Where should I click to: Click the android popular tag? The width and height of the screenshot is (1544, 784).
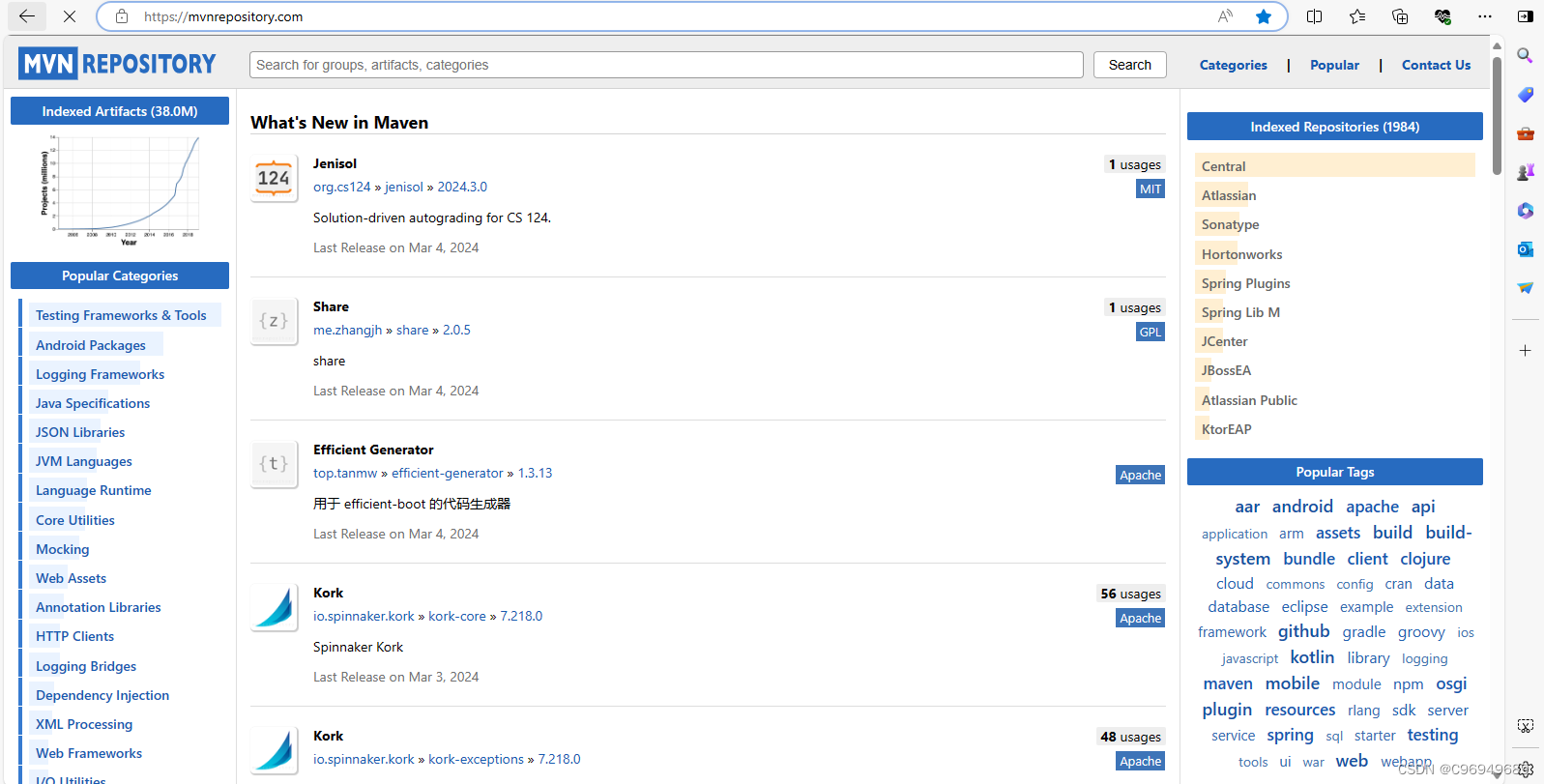[1302, 507]
